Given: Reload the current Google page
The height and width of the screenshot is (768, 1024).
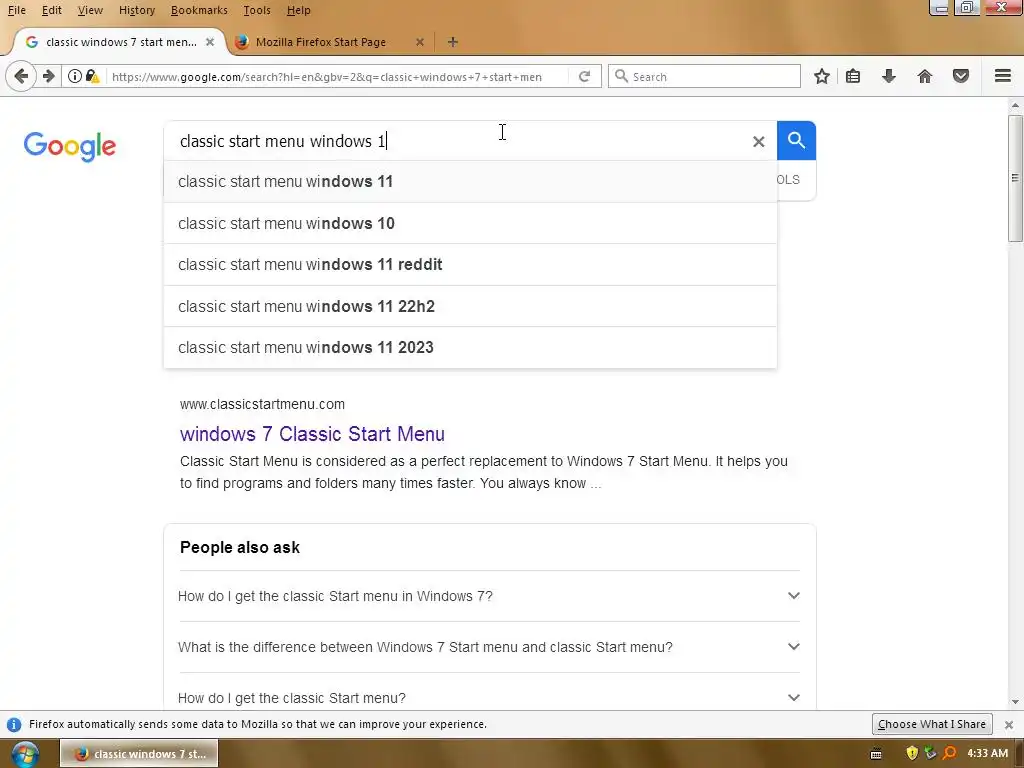Looking at the screenshot, I should pos(584,76).
